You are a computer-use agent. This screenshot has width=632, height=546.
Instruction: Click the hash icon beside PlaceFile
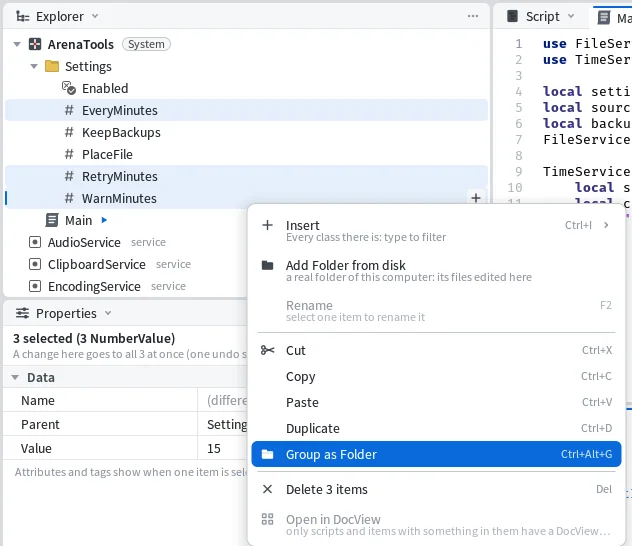point(69,154)
